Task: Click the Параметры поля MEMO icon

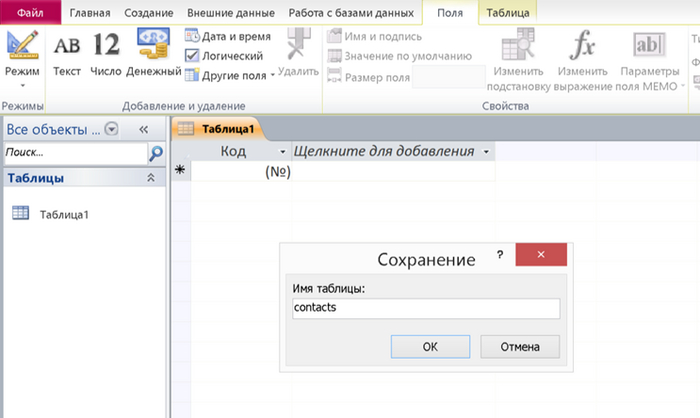Action: pos(649,47)
